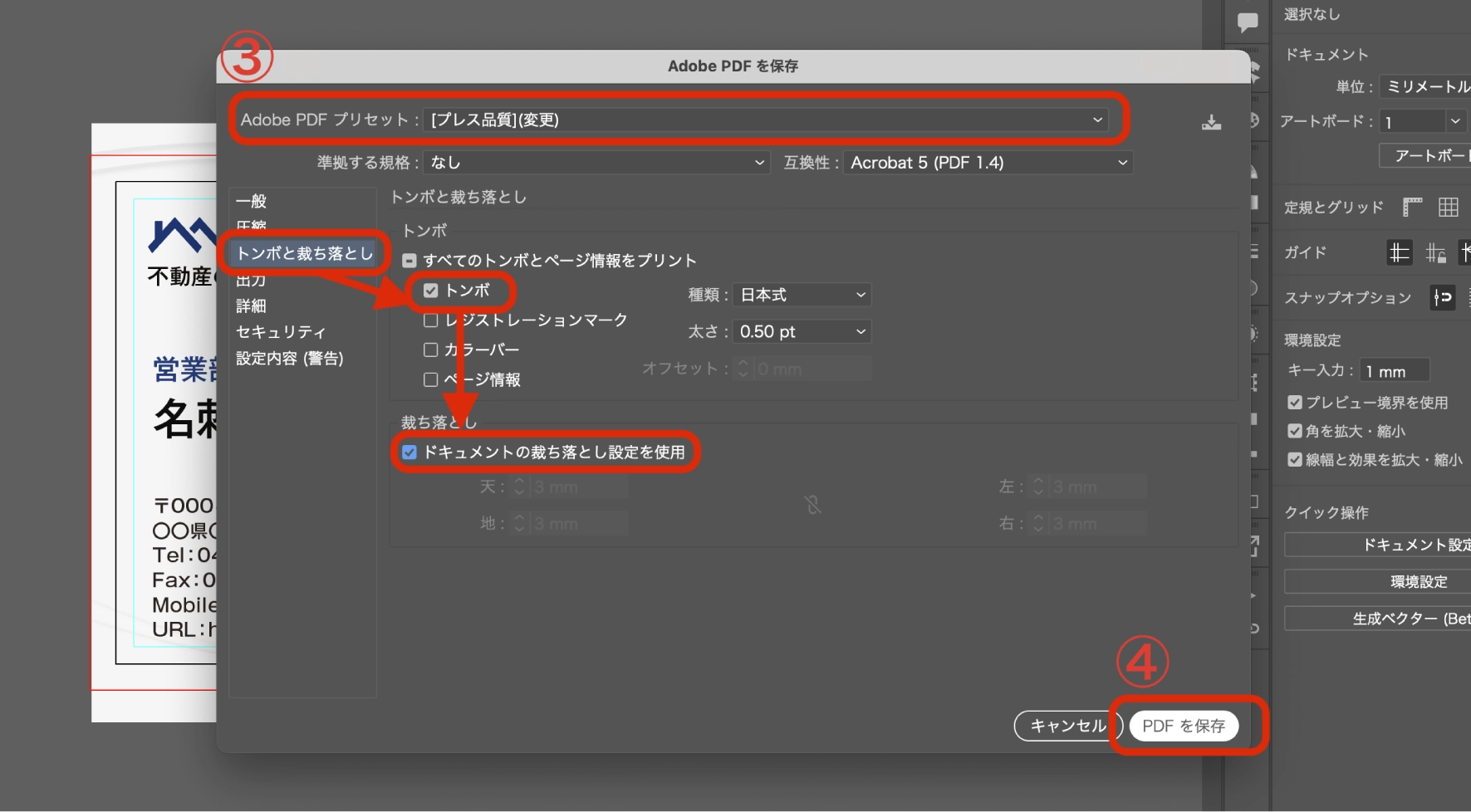Uncheck the トンボ checkbox
The image size is (1471, 812).
pos(430,291)
